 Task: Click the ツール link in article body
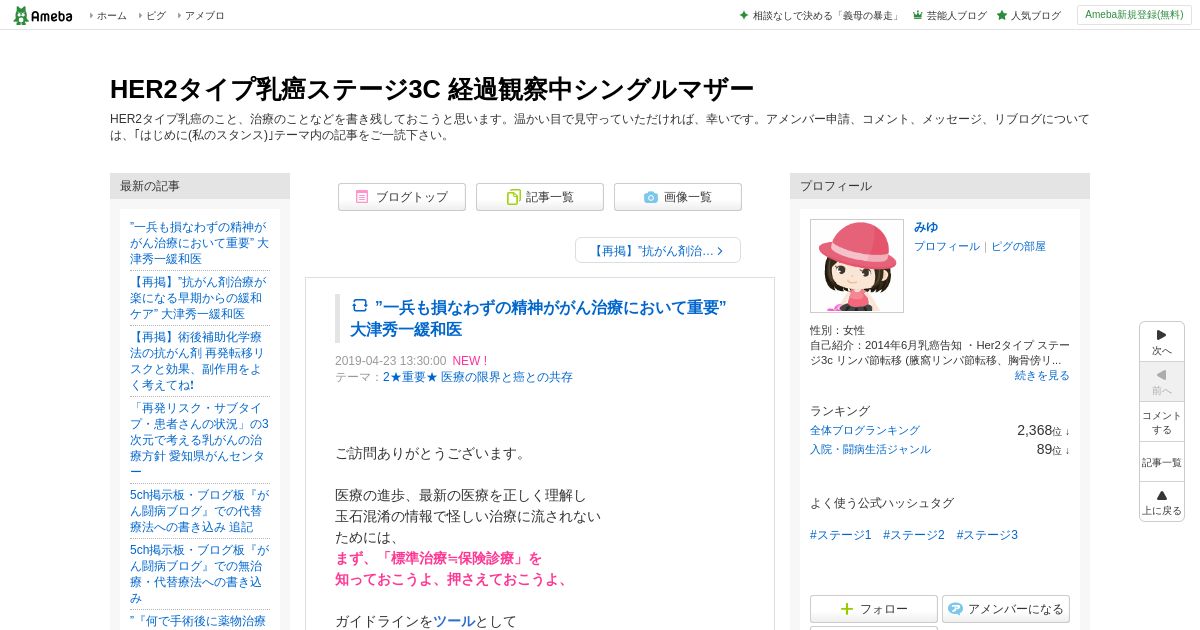pyautogui.click(x=454, y=621)
